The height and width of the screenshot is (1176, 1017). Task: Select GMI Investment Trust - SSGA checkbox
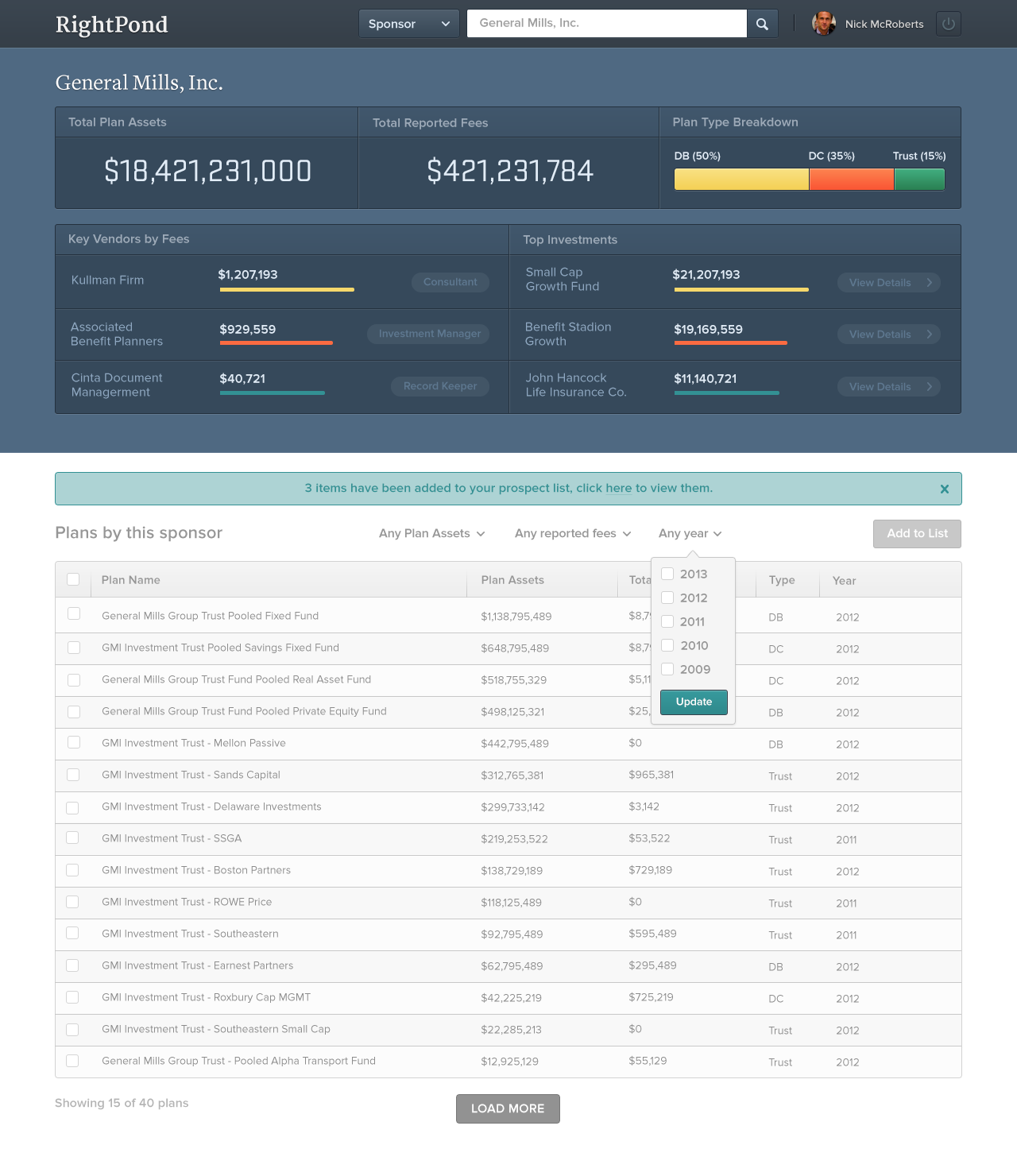click(x=72, y=838)
